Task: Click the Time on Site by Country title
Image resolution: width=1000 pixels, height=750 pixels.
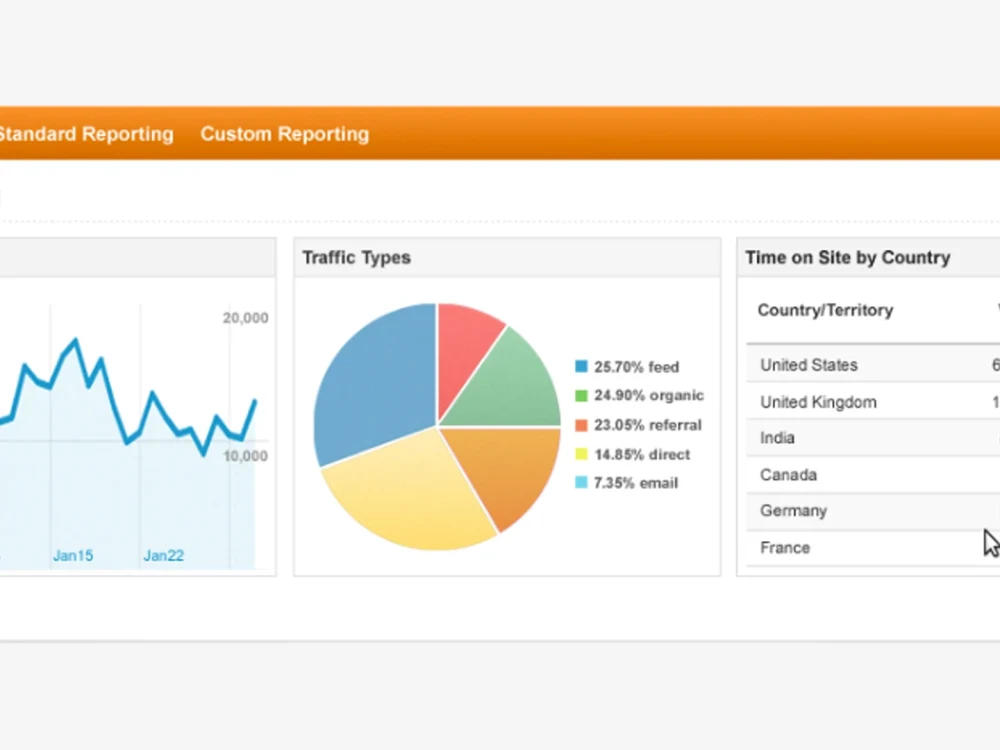Action: [848, 258]
